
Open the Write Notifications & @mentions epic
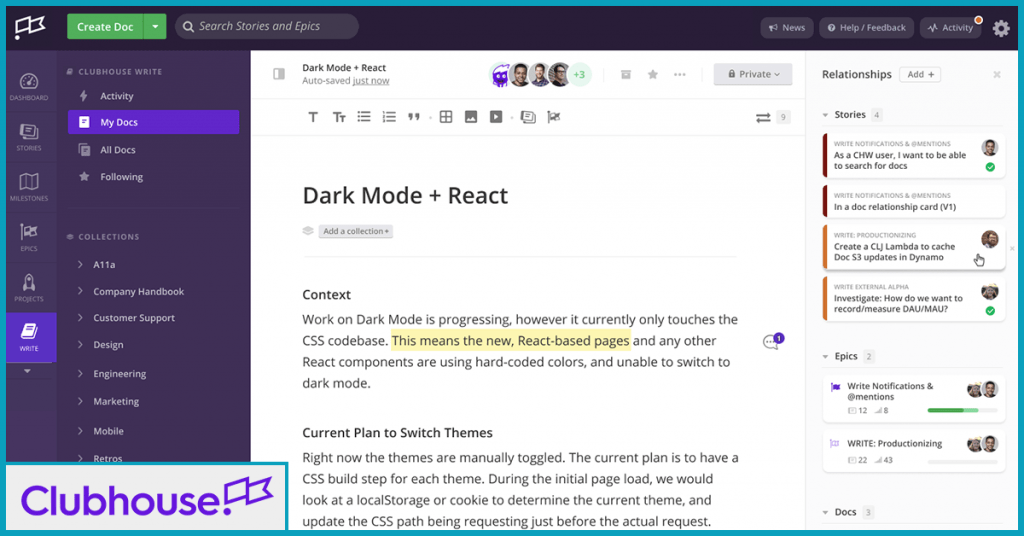pos(914,398)
